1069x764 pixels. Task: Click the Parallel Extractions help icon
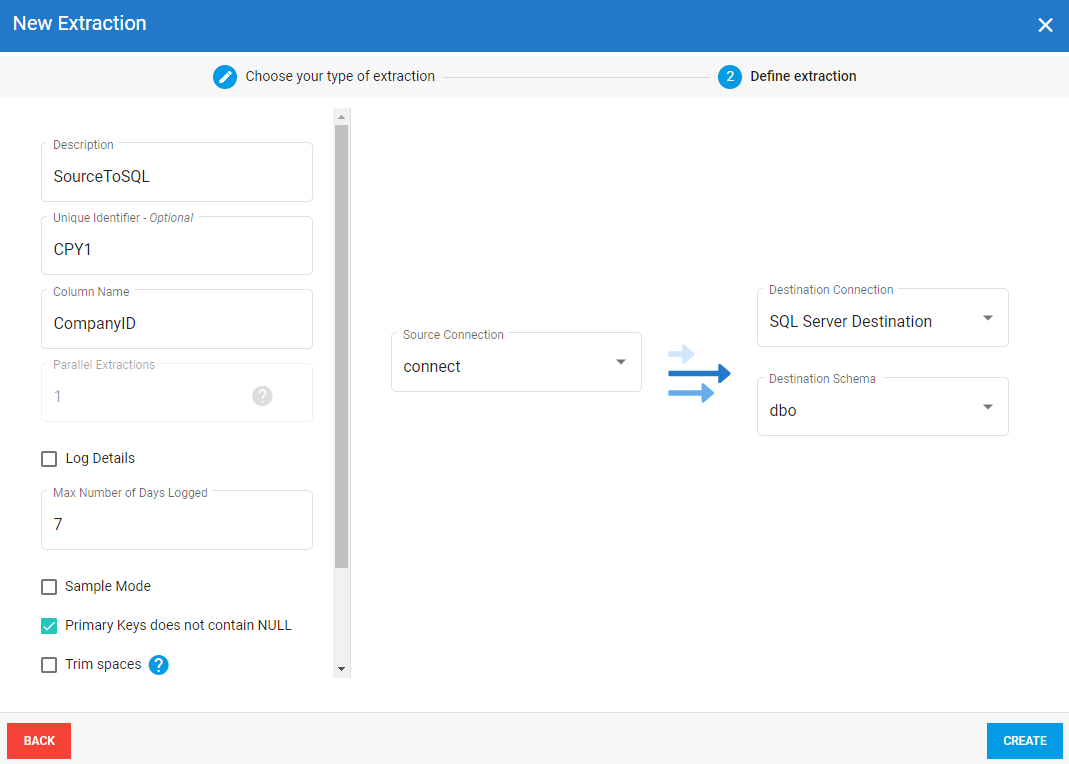pyautogui.click(x=262, y=396)
